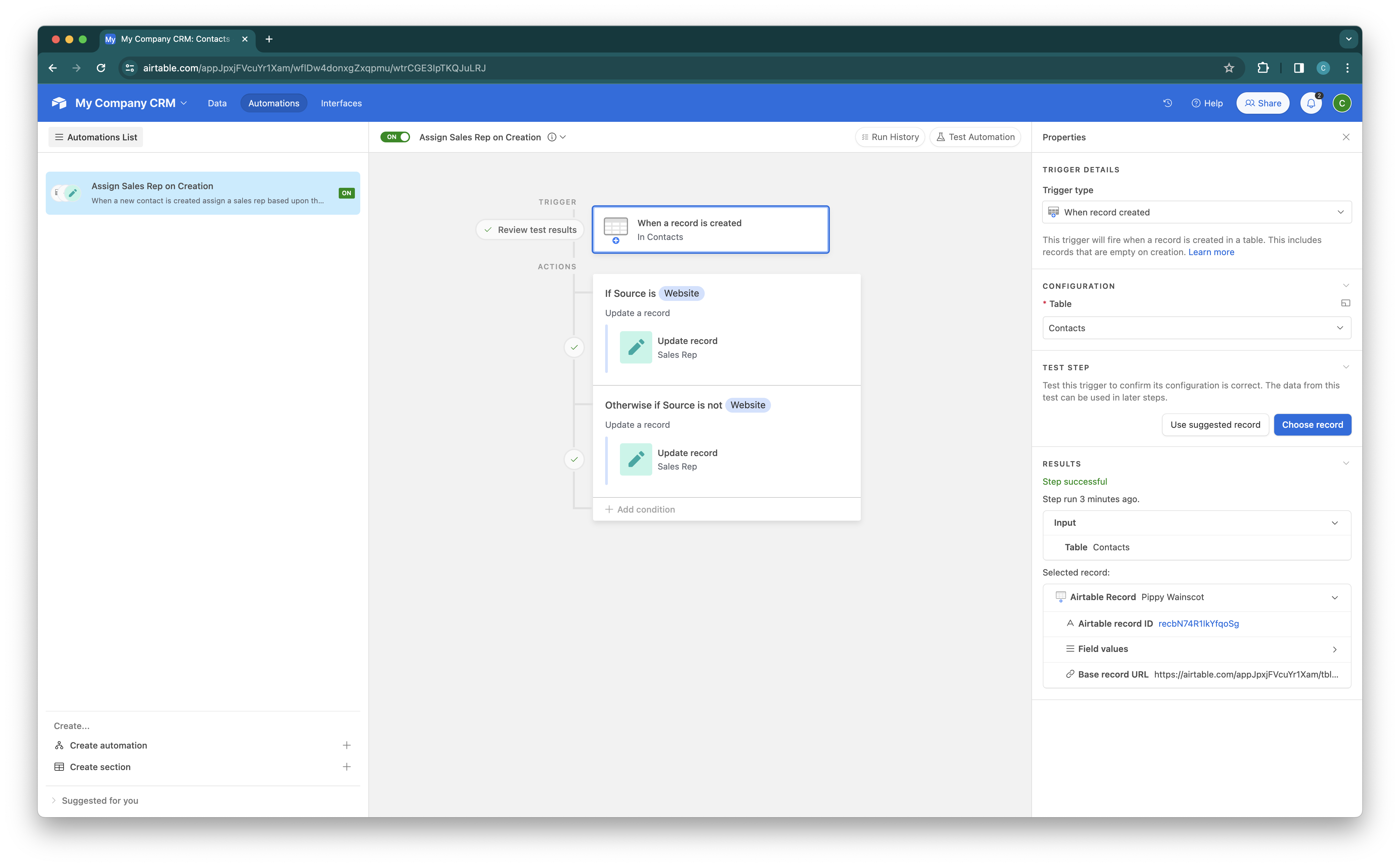The height and width of the screenshot is (867, 1400).
Task: Open the When record created trigger type dropdown
Action: click(x=1196, y=212)
